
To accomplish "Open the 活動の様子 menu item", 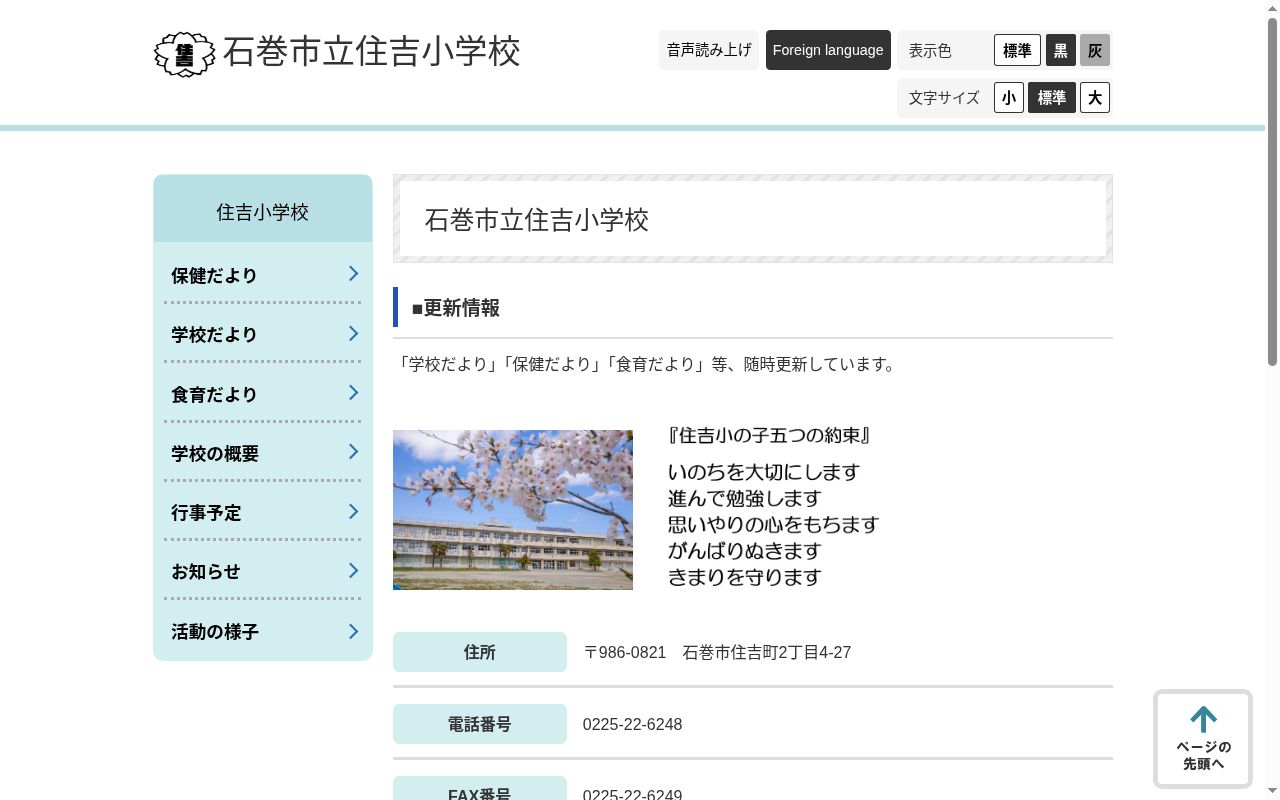I will coord(263,631).
